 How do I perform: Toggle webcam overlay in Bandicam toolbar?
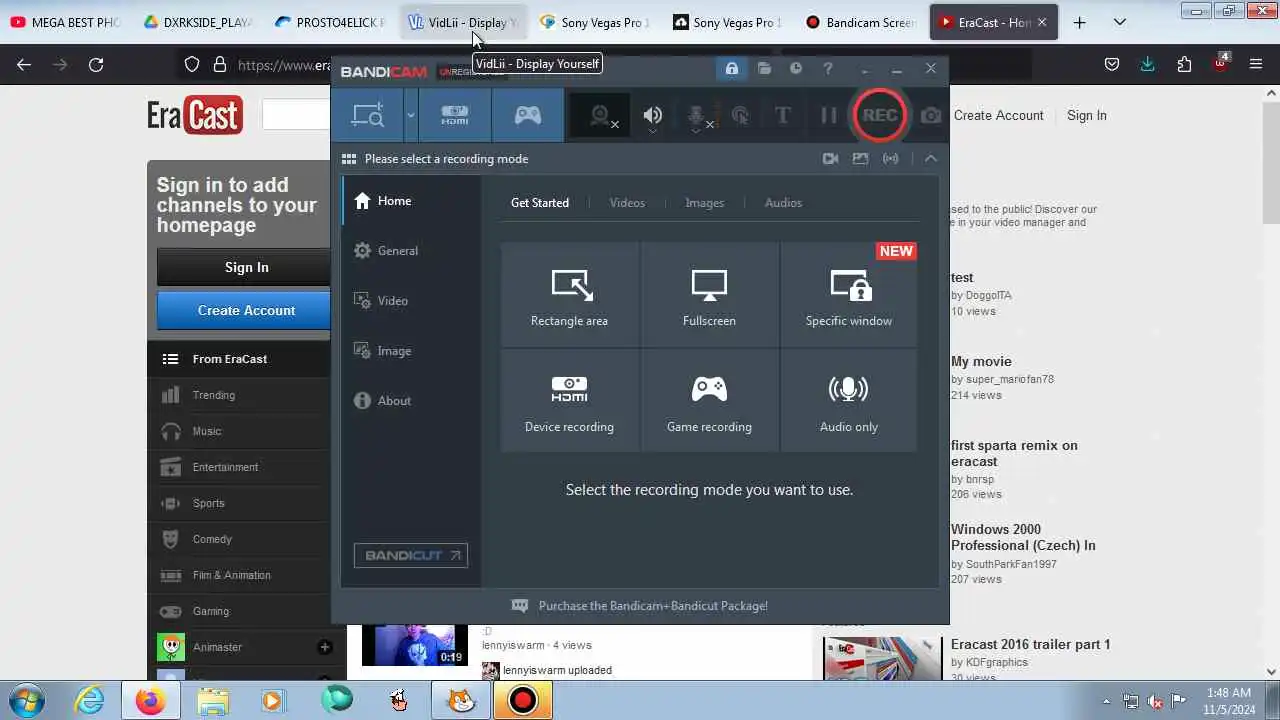(x=601, y=116)
